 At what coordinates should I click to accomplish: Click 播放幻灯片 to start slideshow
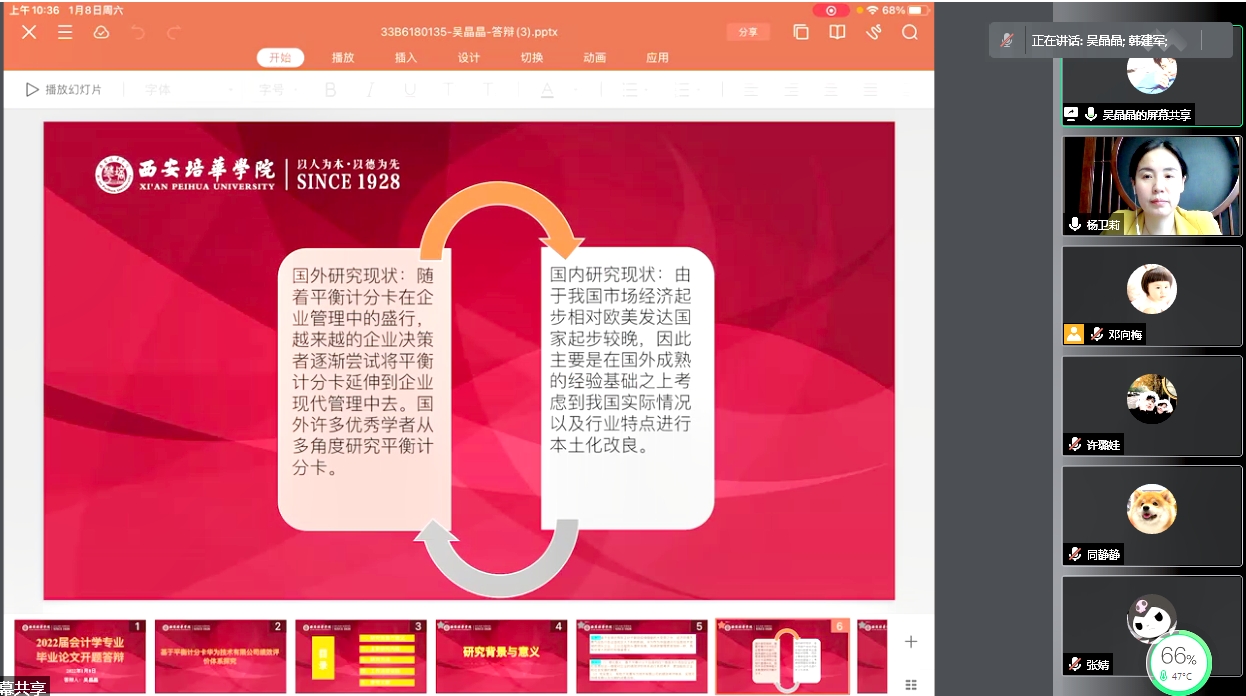pos(64,90)
